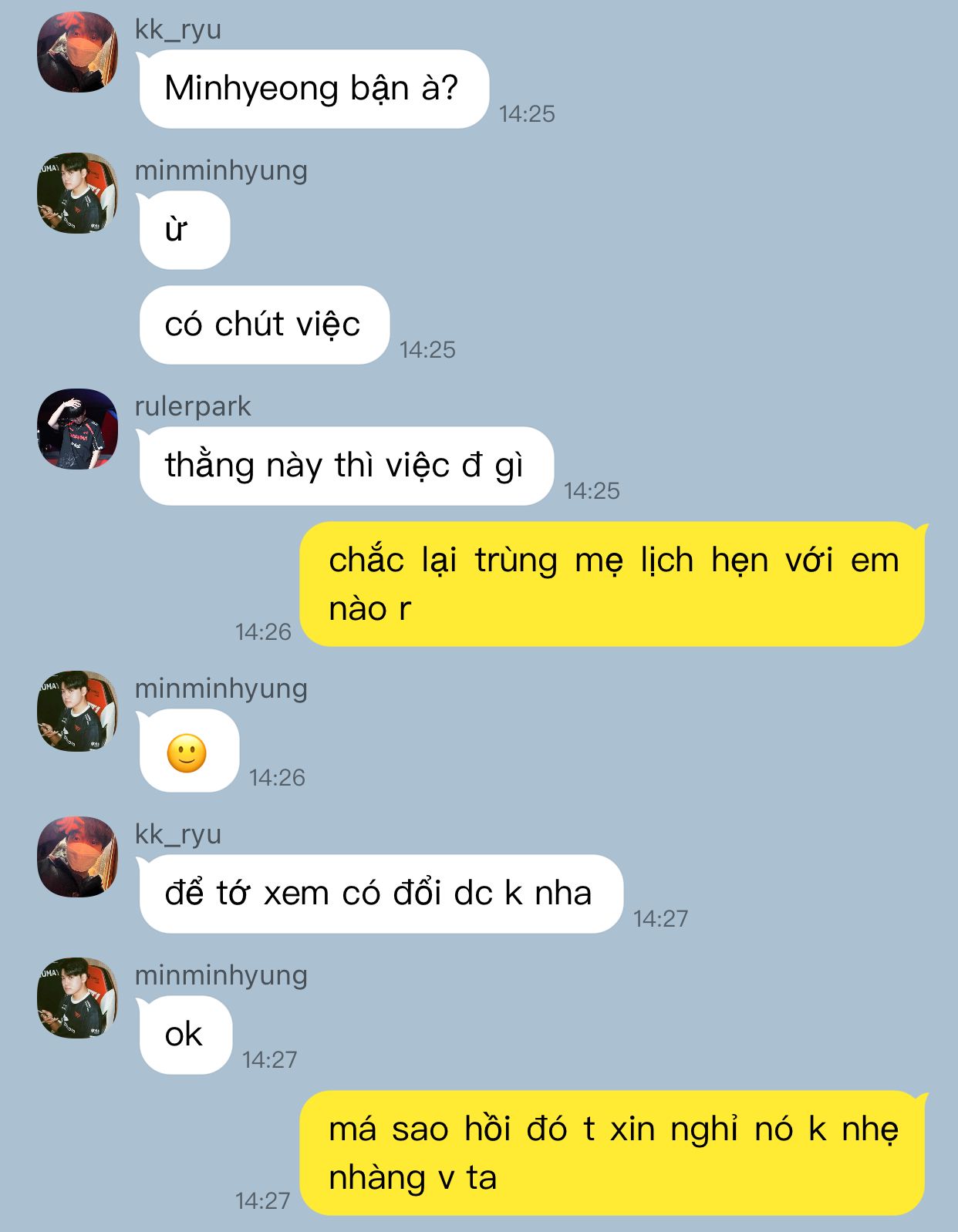
Task: Click the rulerpark username label
Action: (193, 406)
